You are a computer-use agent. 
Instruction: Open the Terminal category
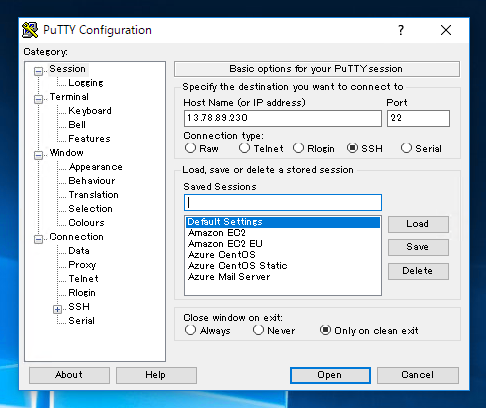click(x=69, y=97)
